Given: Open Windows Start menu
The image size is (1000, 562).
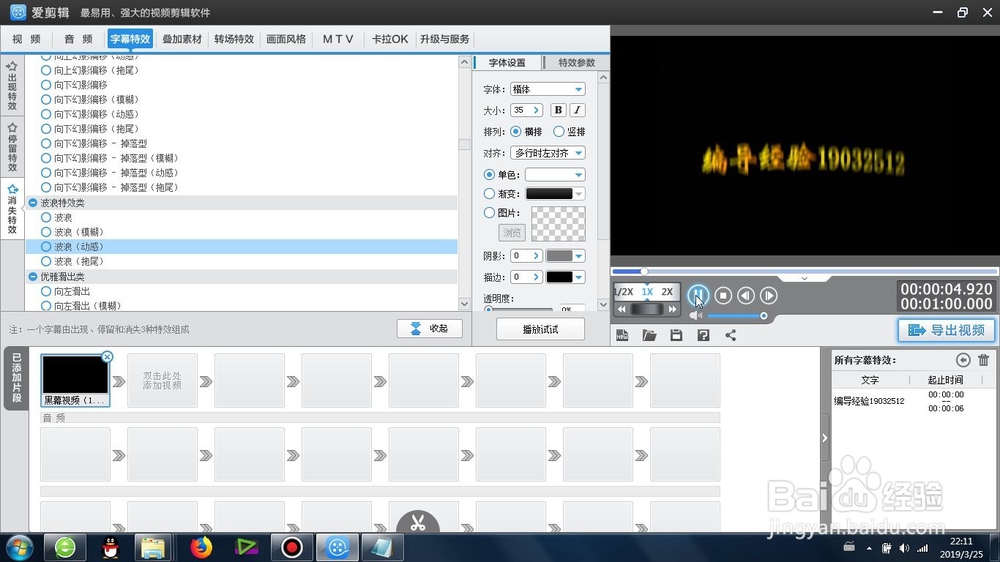Looking at the screenshot, I should click(x=19, y=547).
